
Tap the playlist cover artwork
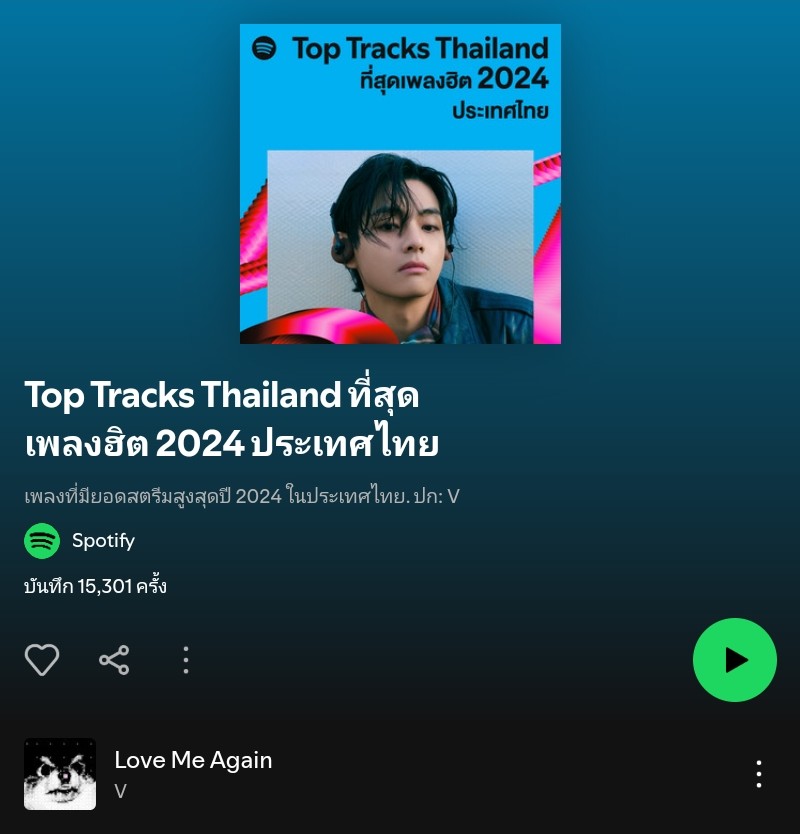coord(400,184)
